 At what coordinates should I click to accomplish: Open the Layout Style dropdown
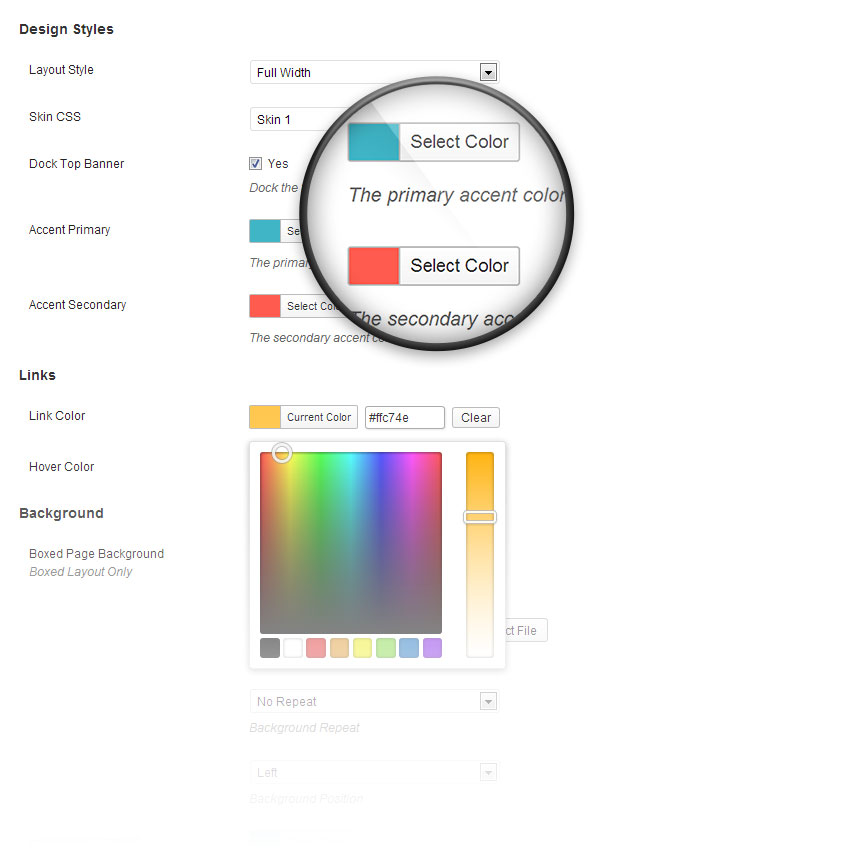(x=373, y=72)
